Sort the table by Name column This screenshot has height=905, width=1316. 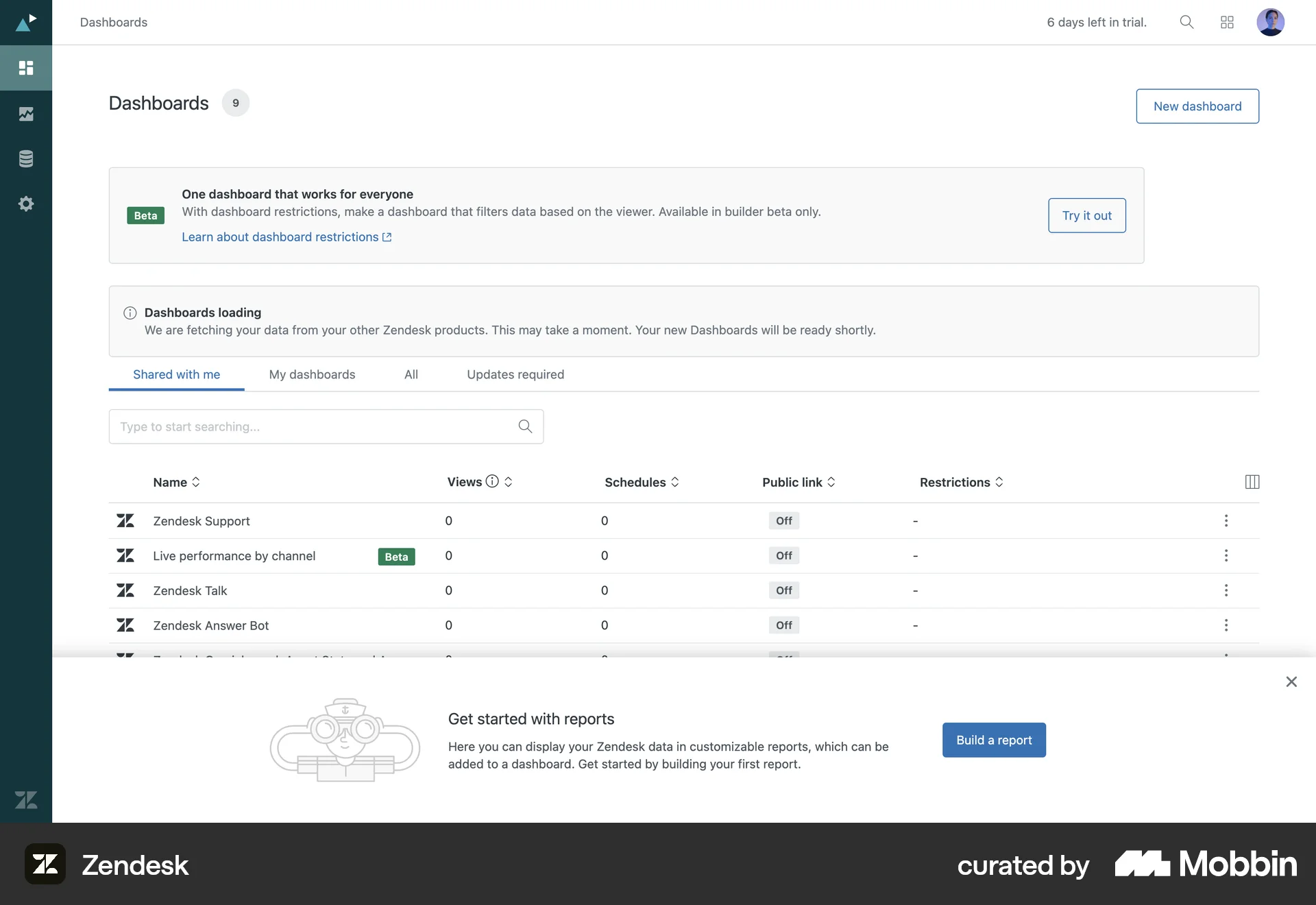(197, 482)
